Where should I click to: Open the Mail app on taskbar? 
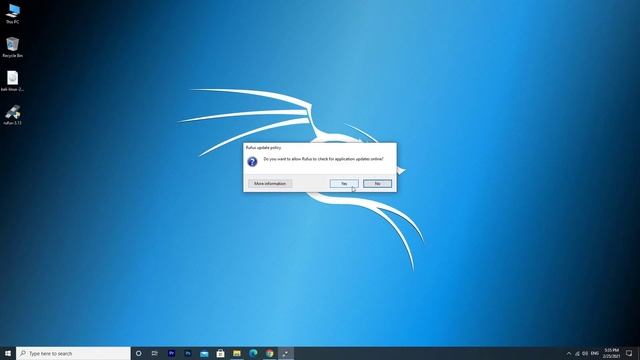point(204,353)
